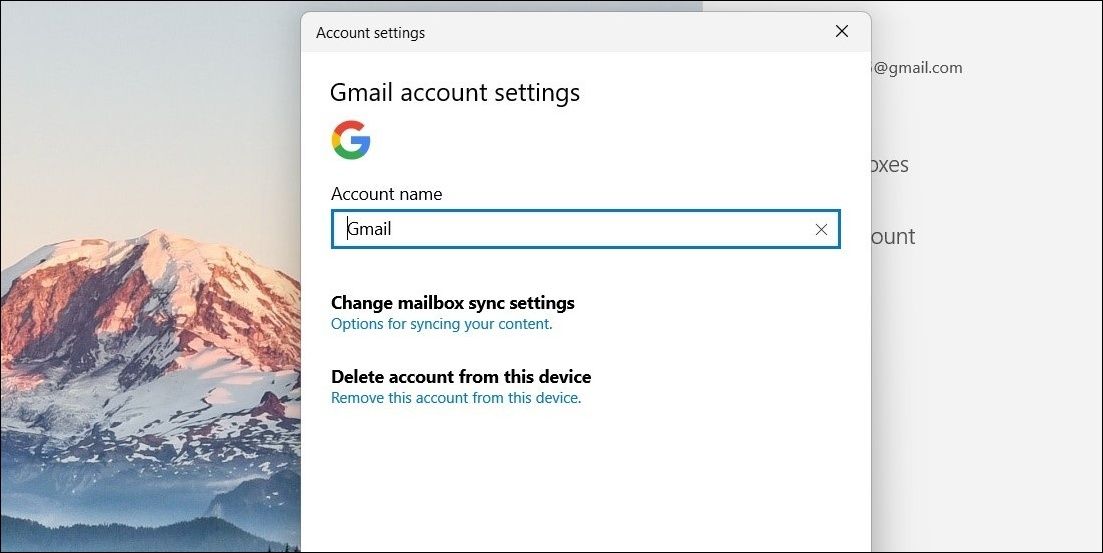Select Delete account from this device heading
The width and height of the screenshot is (1103, 553).
pyautogui.click(x=461, y=376)
